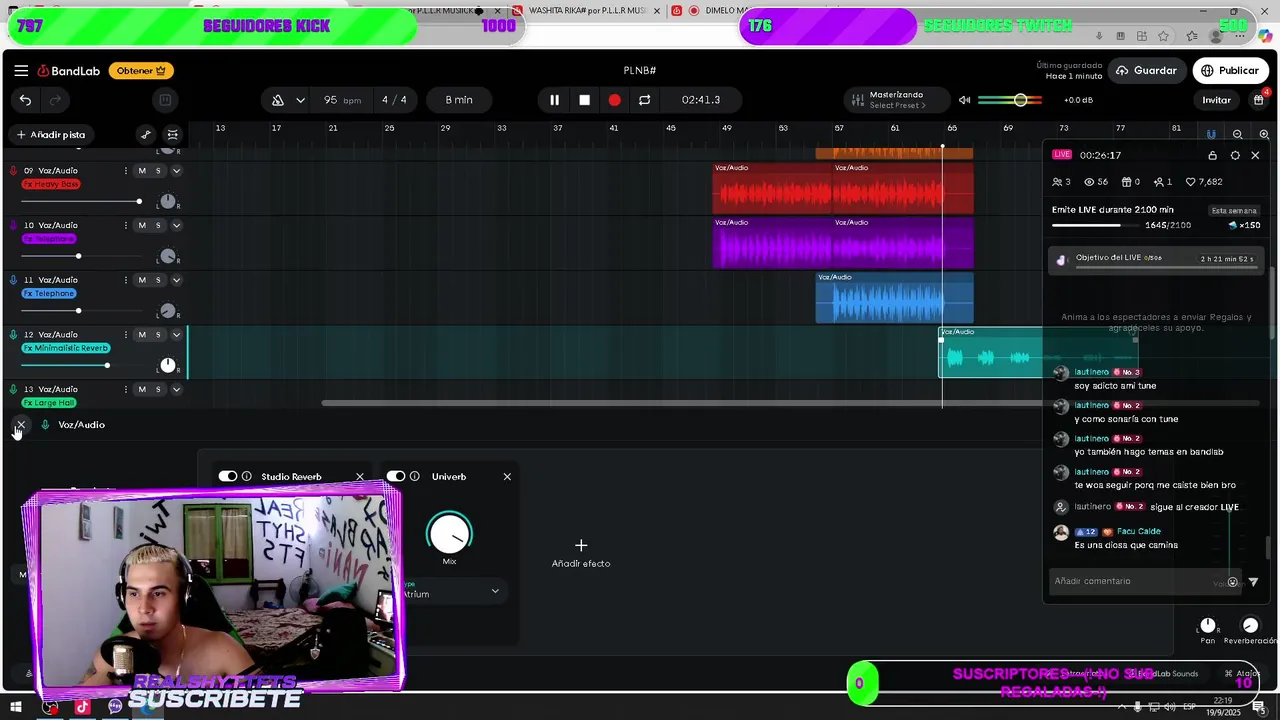The height and width of the screenshot is (720, 1280).
Task: Click the LIVE panel lock icon
Action: 1212,156
